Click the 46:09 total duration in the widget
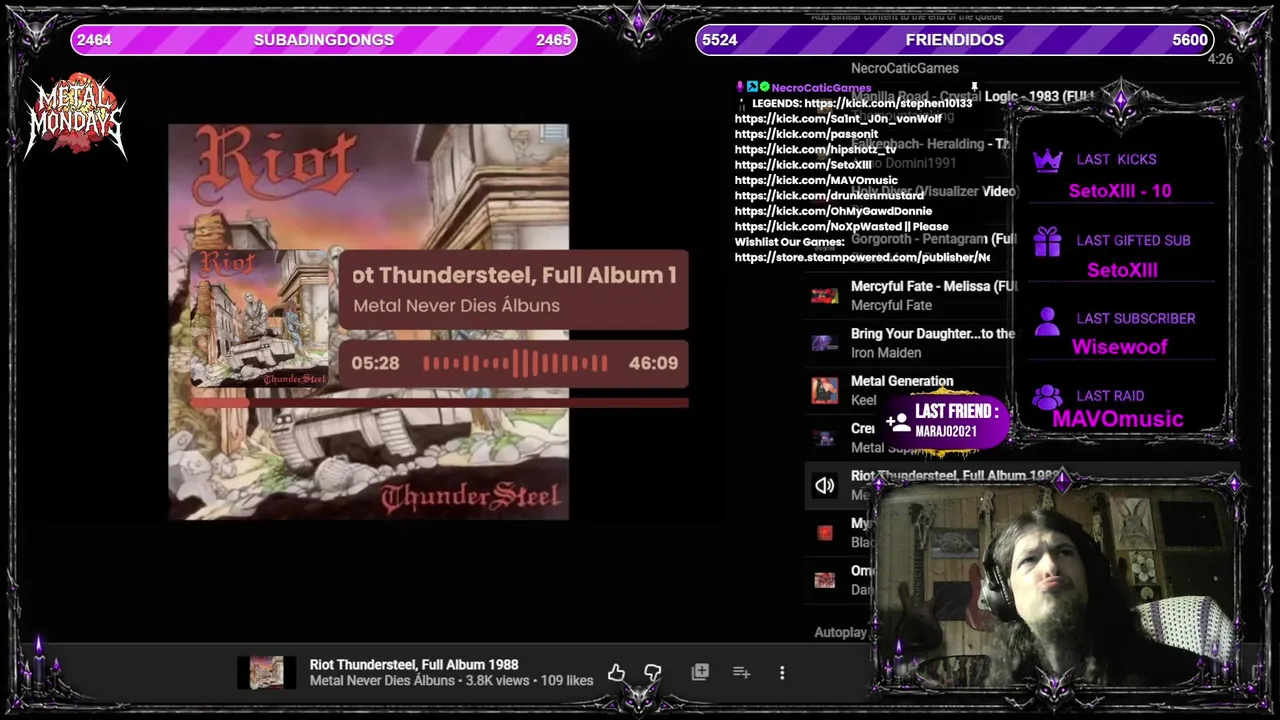 (653, 363)
